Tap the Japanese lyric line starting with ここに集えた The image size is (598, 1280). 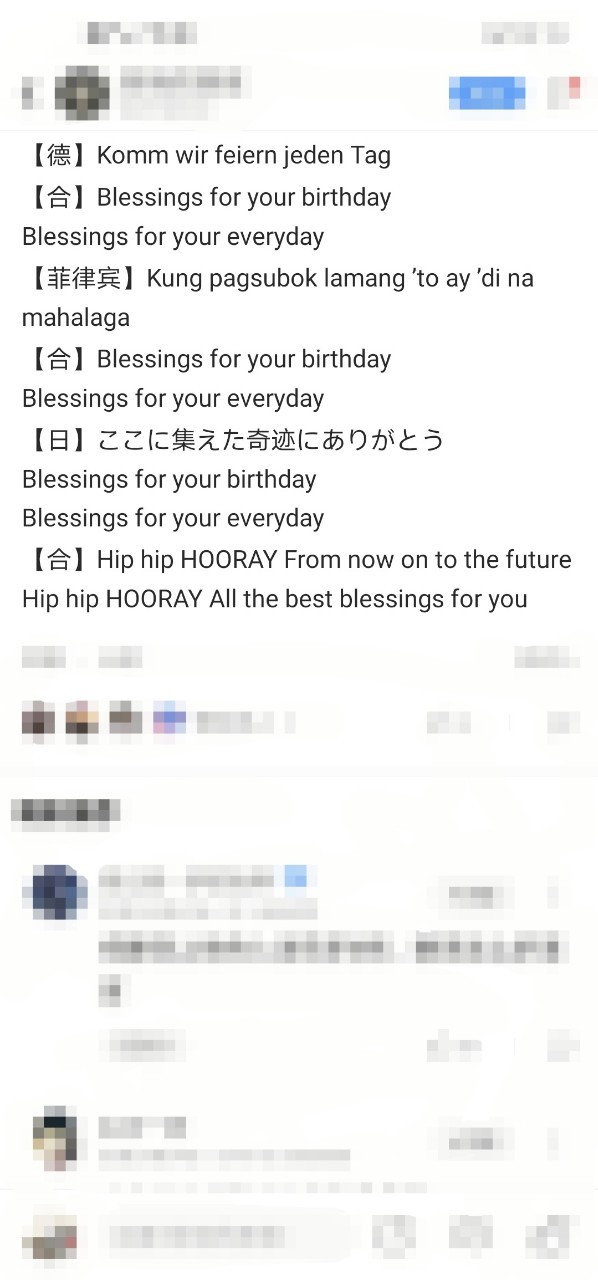click(x=270, y=439)
